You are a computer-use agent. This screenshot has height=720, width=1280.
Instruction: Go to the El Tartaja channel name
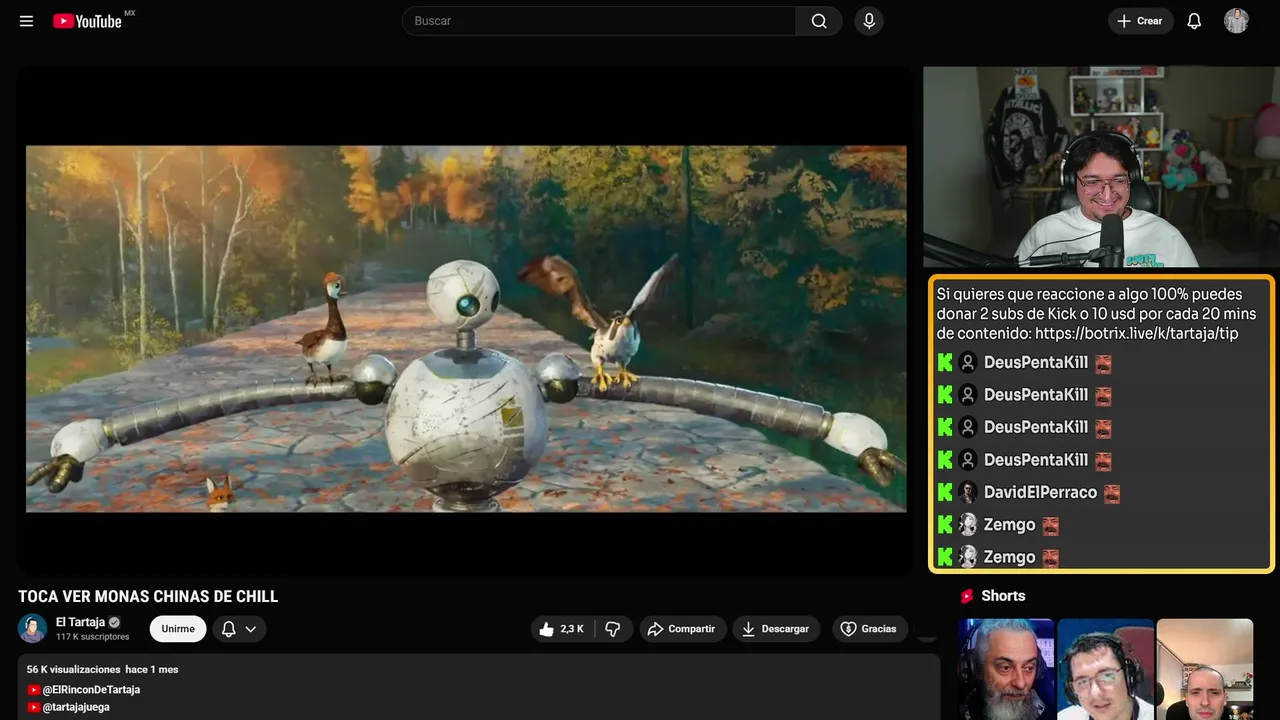pos(80,622)
